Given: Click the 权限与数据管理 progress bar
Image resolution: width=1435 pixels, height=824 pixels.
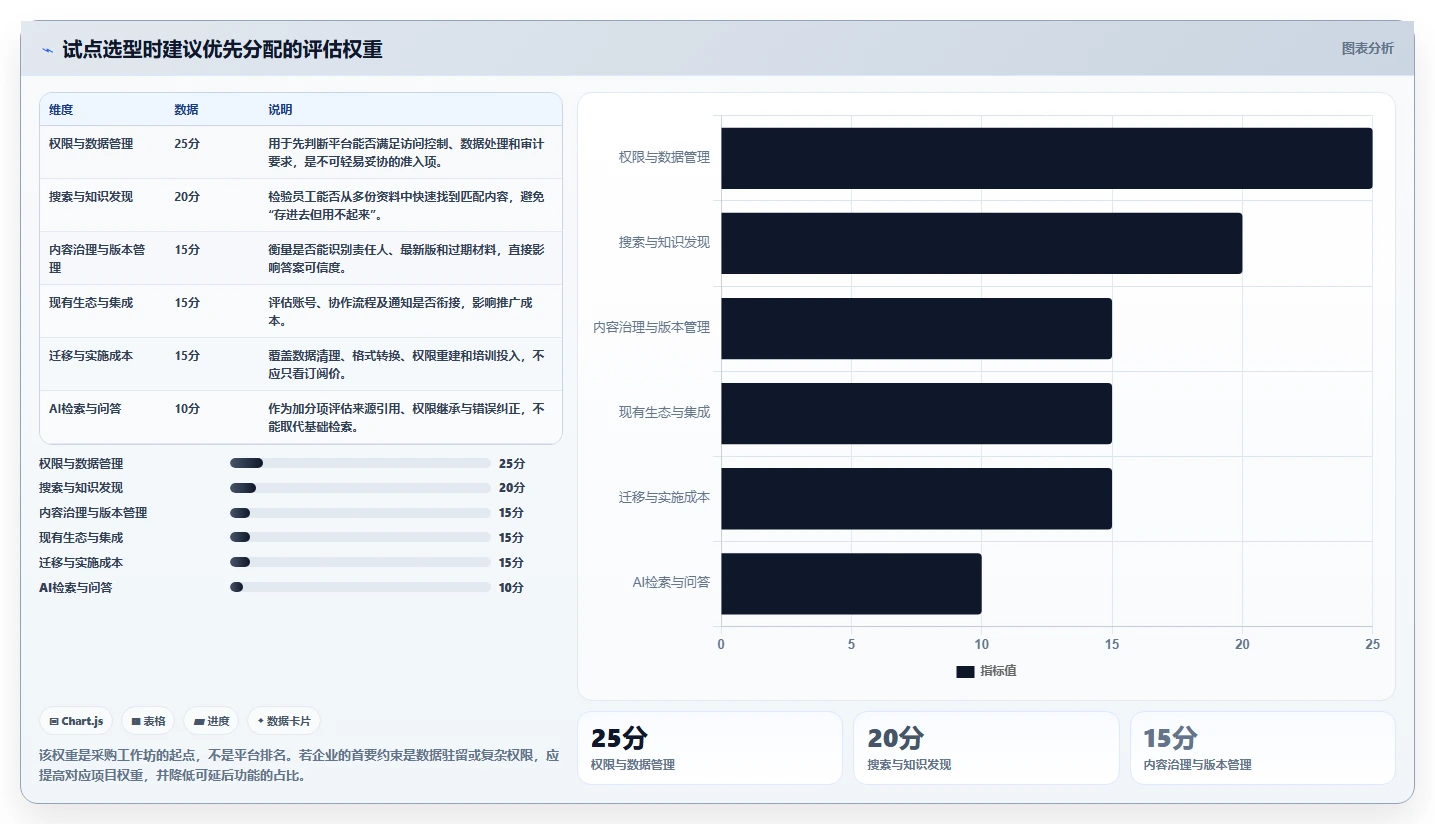Looking at the screenshot, I should click(360, 463).
